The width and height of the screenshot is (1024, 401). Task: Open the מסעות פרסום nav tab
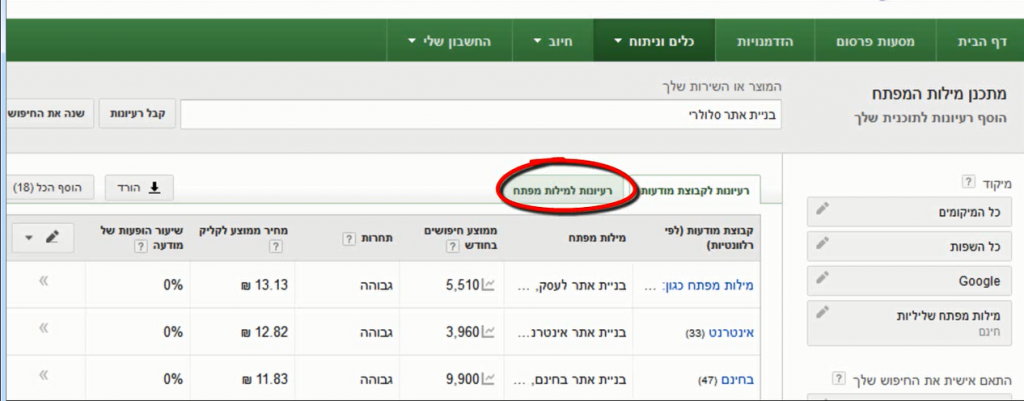tap(875, 41)
